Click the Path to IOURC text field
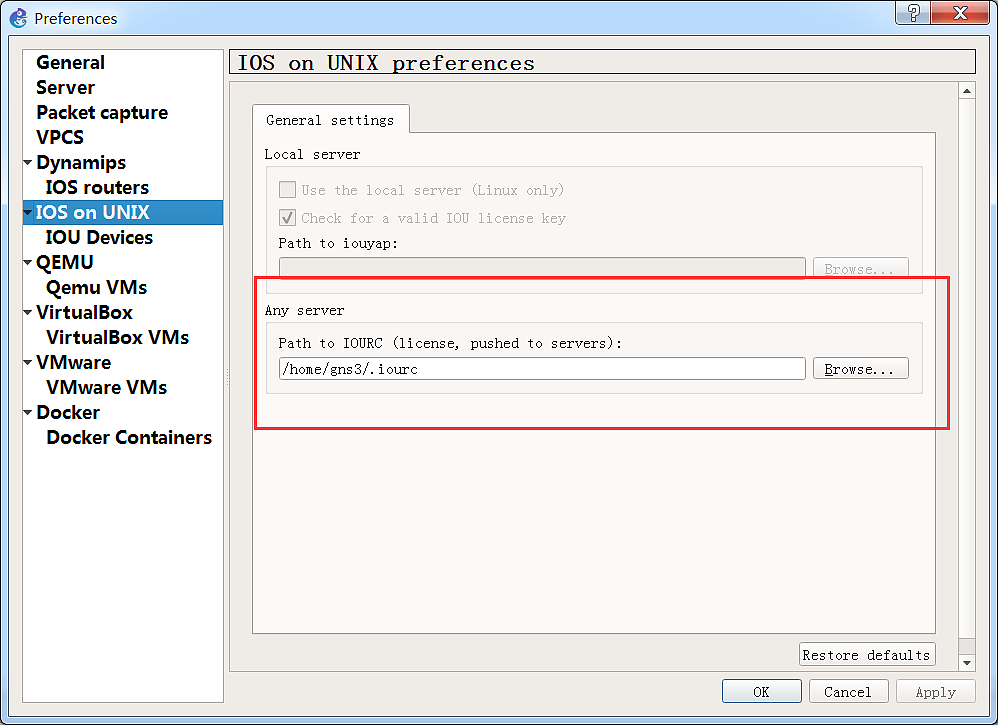Viewport: 998px width, 725px height. tap(541, 369)
